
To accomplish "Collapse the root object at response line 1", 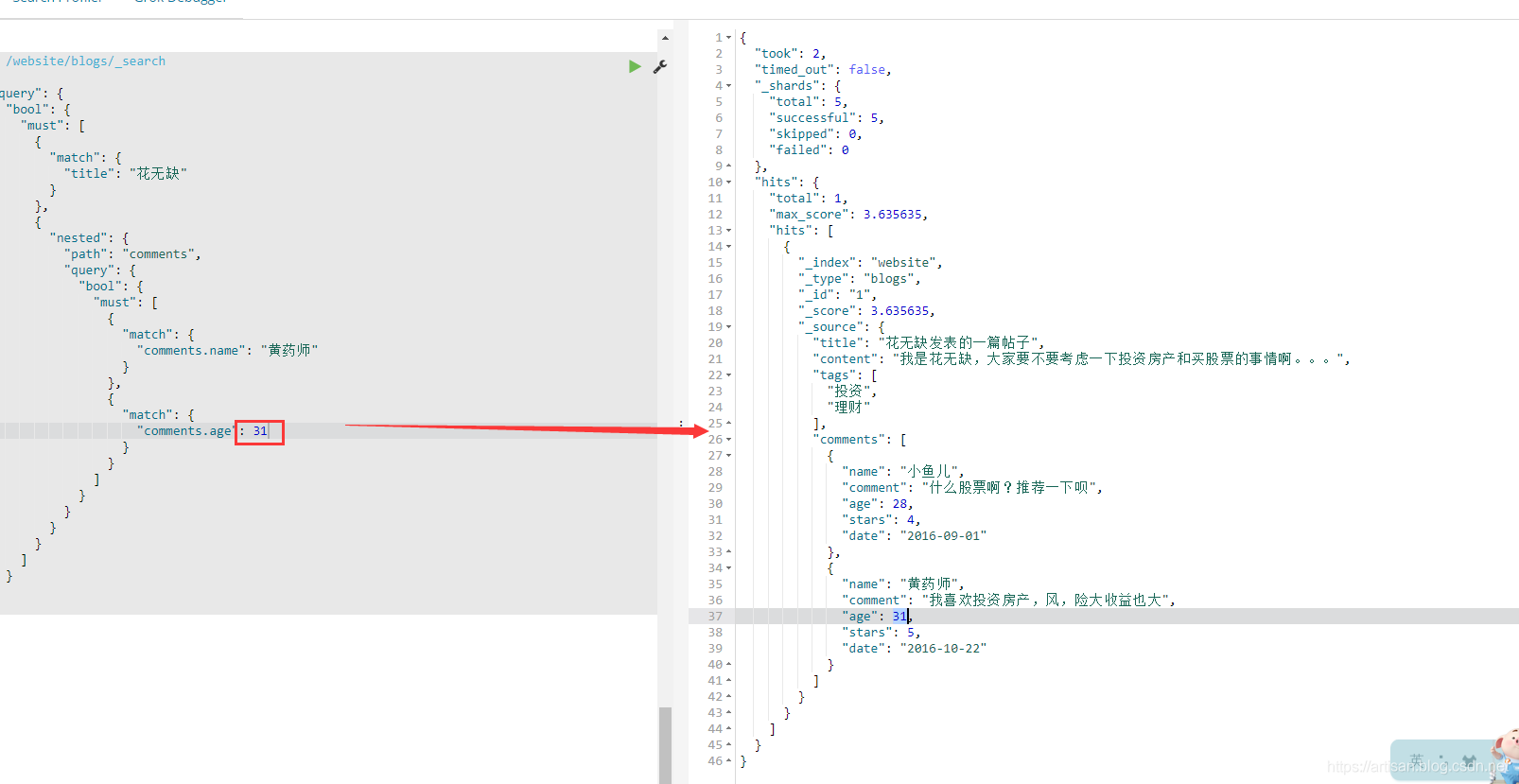I will pos(728,38).
